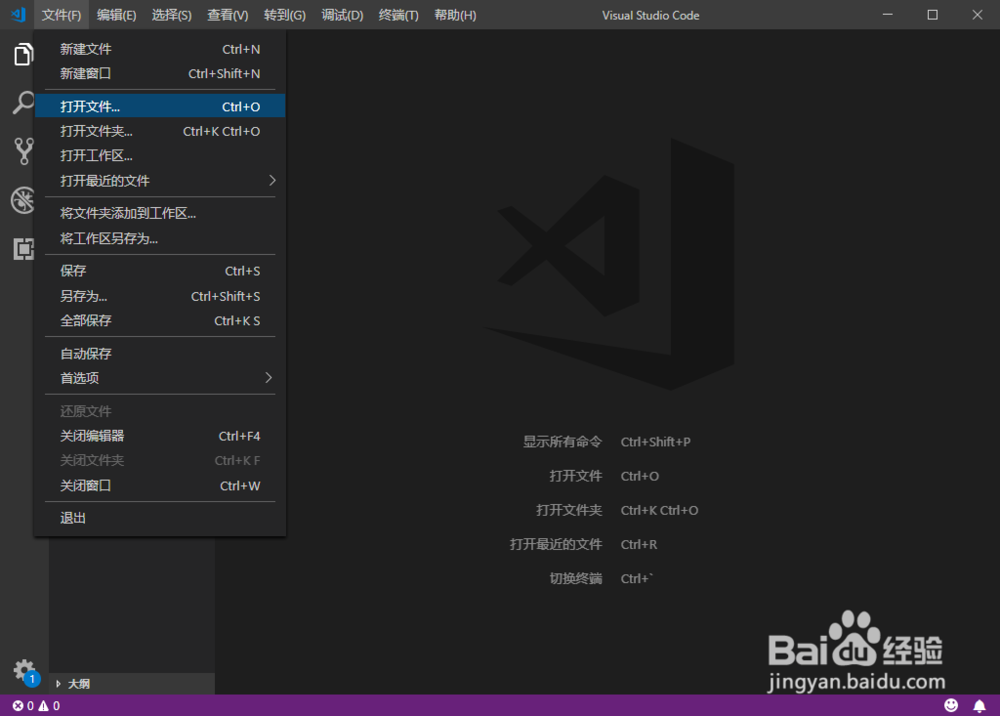Toggle 自动保存 menu option
1000x716 pixels.
[160, 353]
